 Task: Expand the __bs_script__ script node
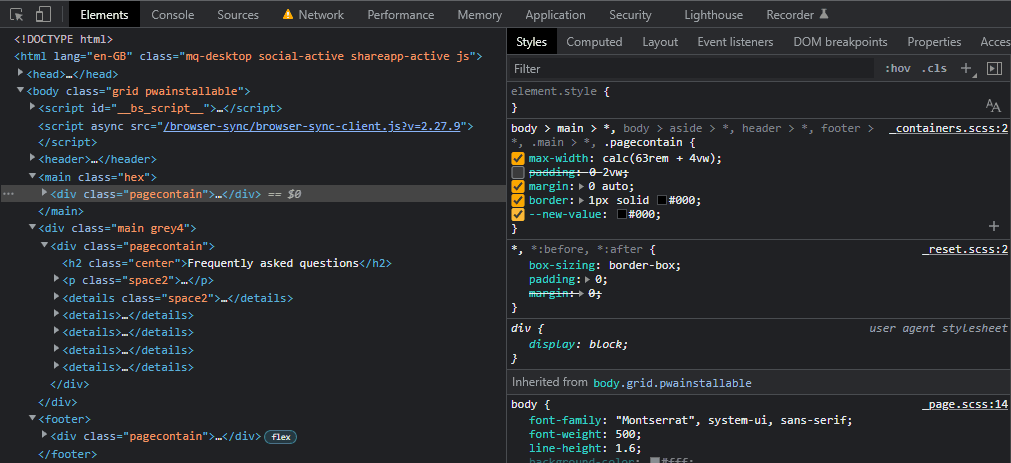(x=33, y=108)
